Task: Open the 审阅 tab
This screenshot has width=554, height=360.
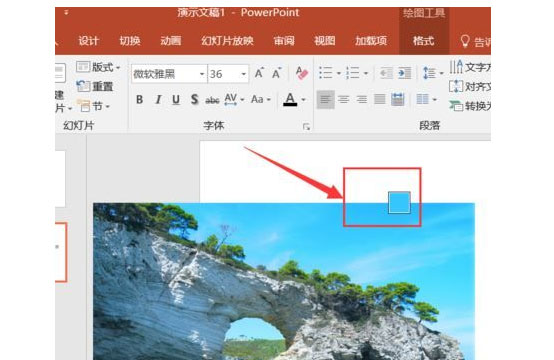Action: tap(284, 41)
